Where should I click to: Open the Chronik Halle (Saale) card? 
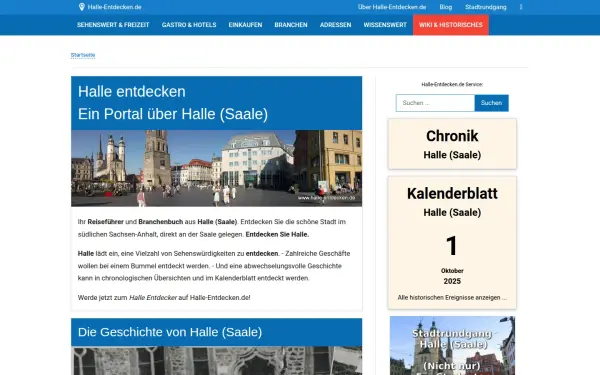point(452,144)
